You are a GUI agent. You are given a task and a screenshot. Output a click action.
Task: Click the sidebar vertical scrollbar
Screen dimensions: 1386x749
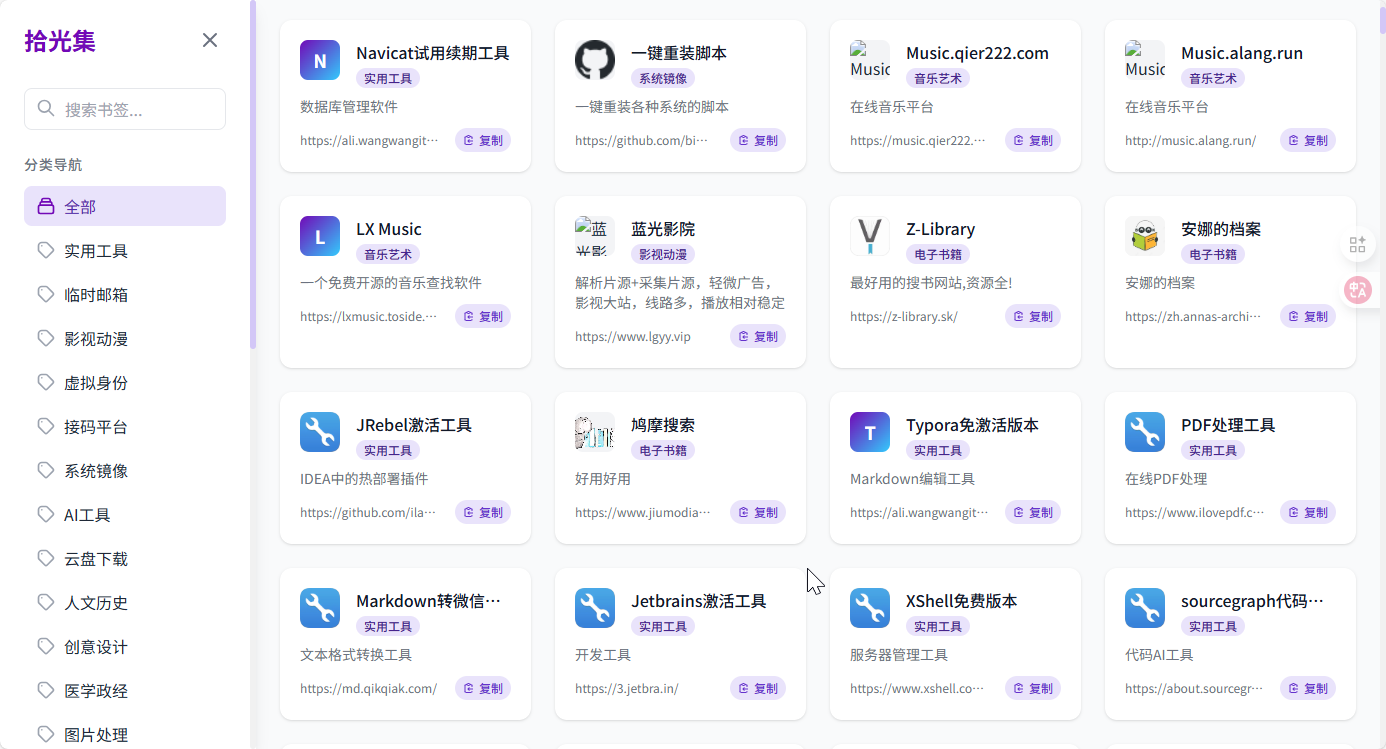pyautogui.click(x=253, y=174)
